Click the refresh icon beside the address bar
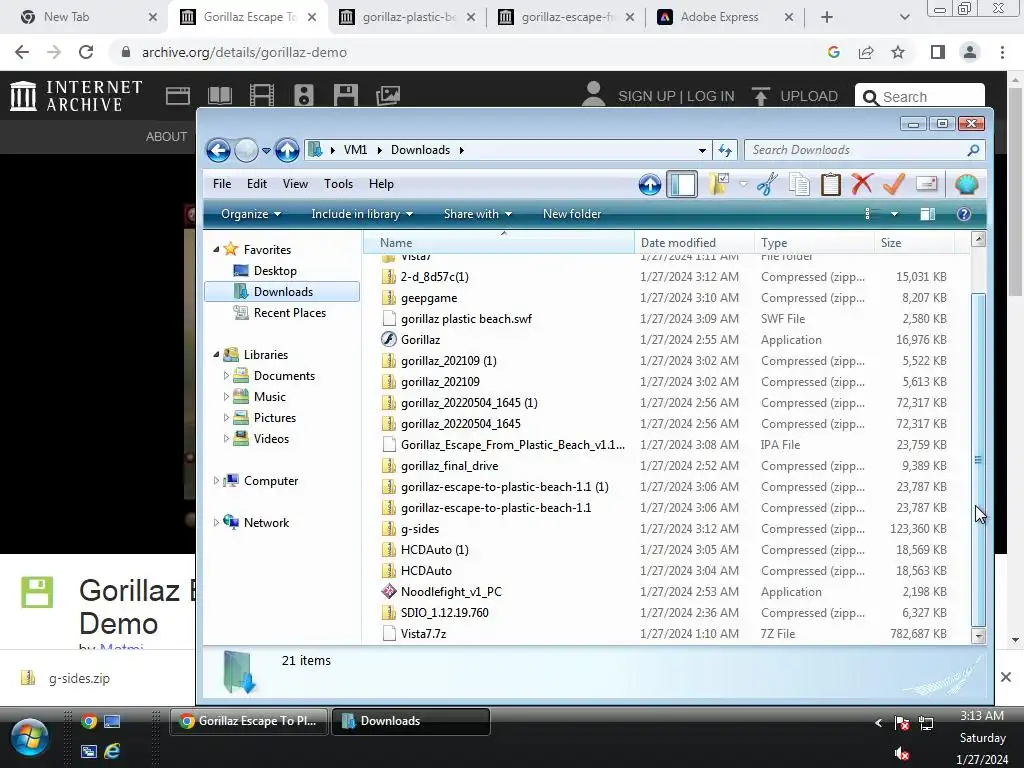Image resolution: width=1024 pixels, height=768 pixels. [725, 150]
